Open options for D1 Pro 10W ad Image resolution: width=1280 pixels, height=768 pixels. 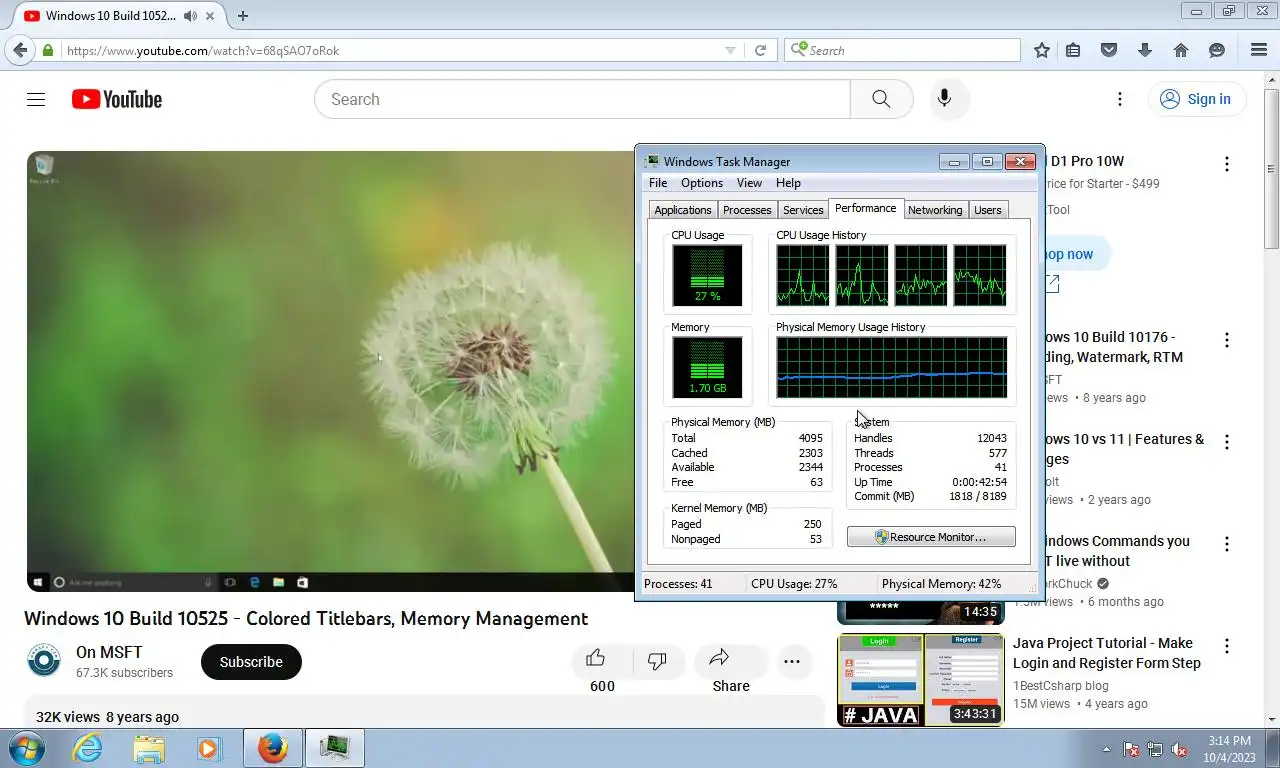click(x=1227, y=164)
